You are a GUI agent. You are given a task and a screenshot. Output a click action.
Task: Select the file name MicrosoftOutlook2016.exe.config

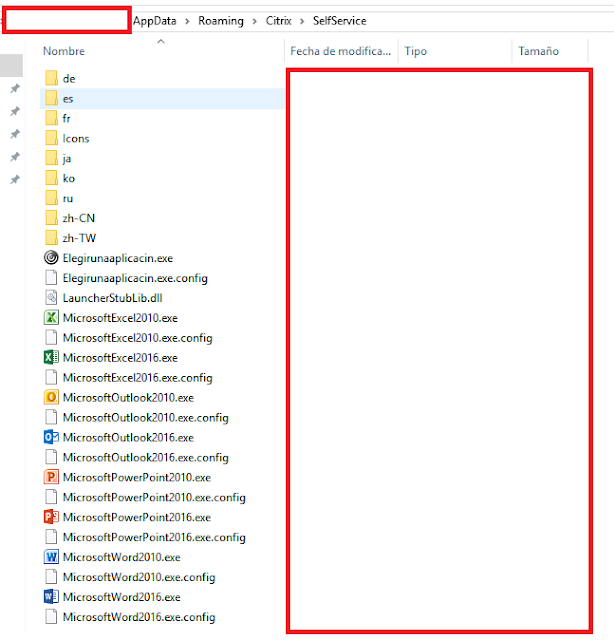pyautogui.click(x=145, y=458)
